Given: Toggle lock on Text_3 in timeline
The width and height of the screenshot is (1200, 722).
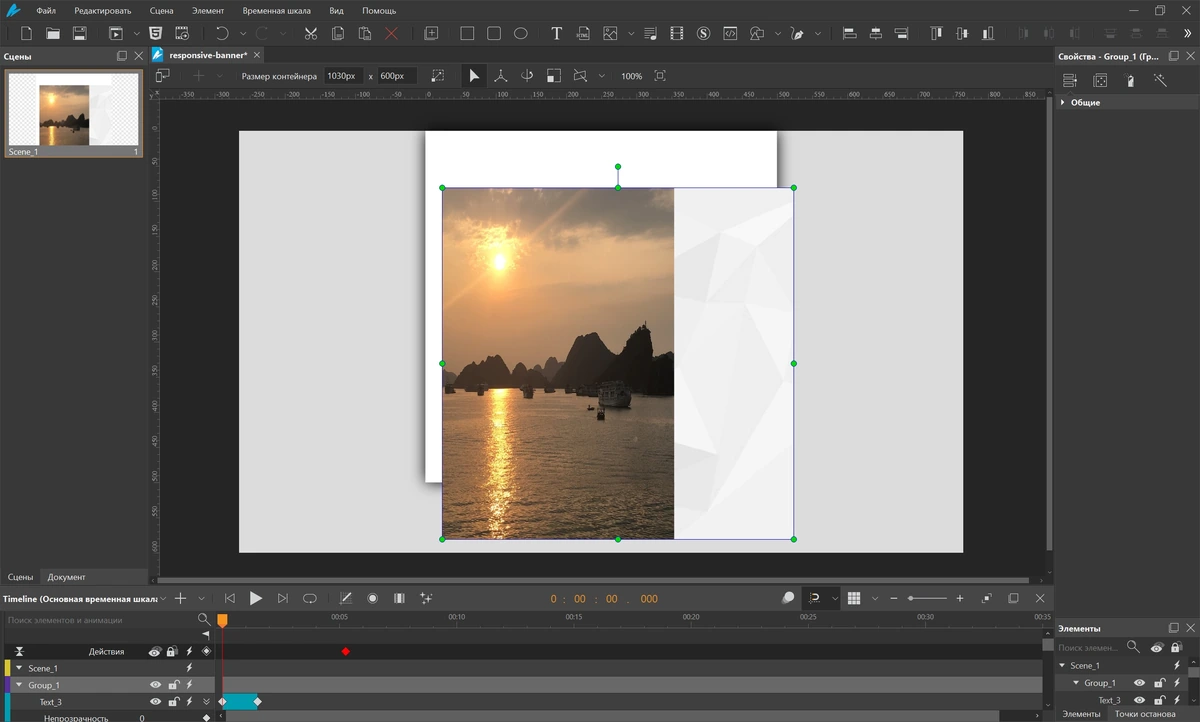Looking at the screenshot, I should click(172, 702).
